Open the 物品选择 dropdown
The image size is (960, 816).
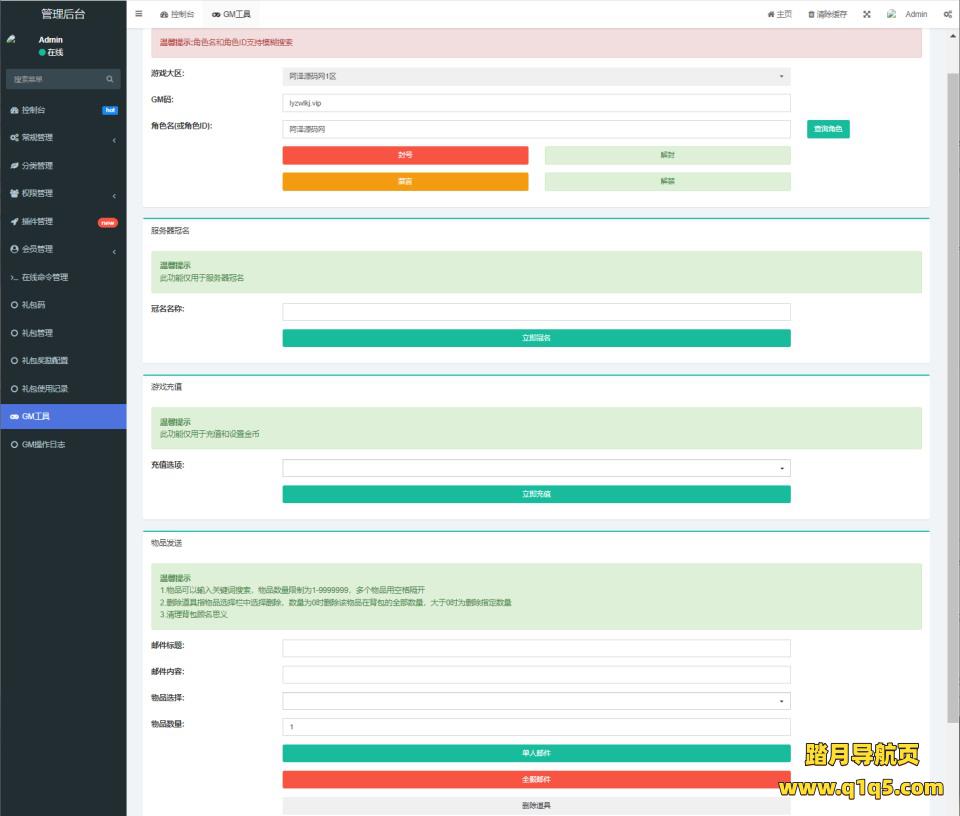coord(536,701)
